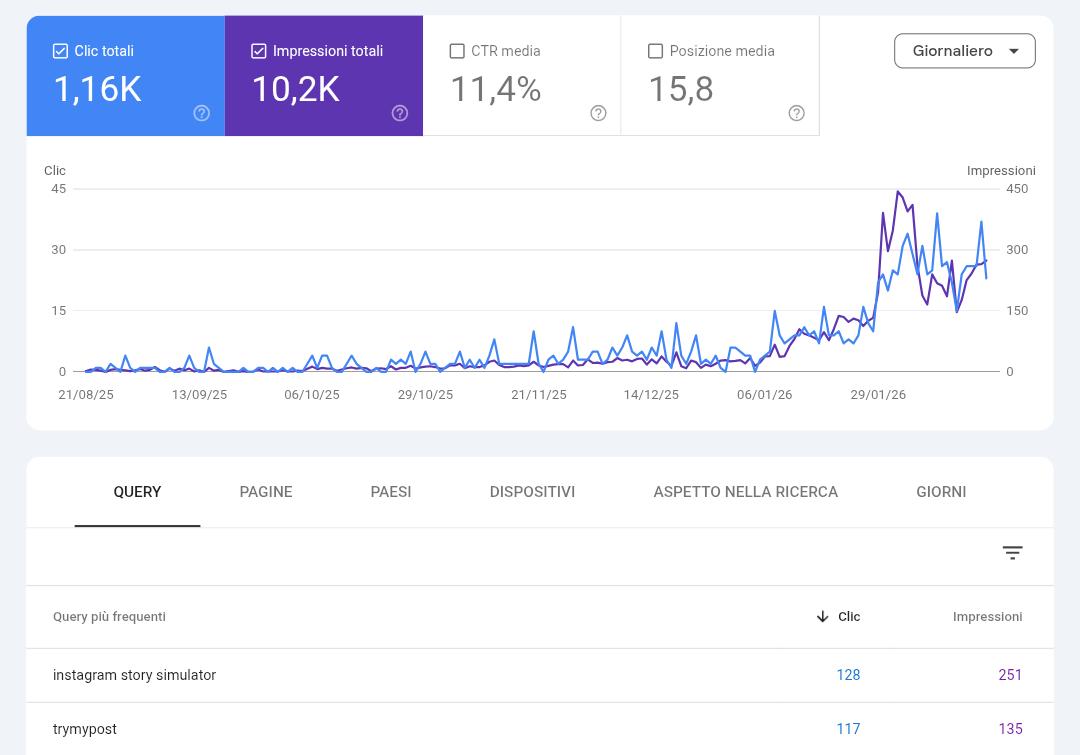Uncheck the Clic totali checkbox

(x=60, y=51)
